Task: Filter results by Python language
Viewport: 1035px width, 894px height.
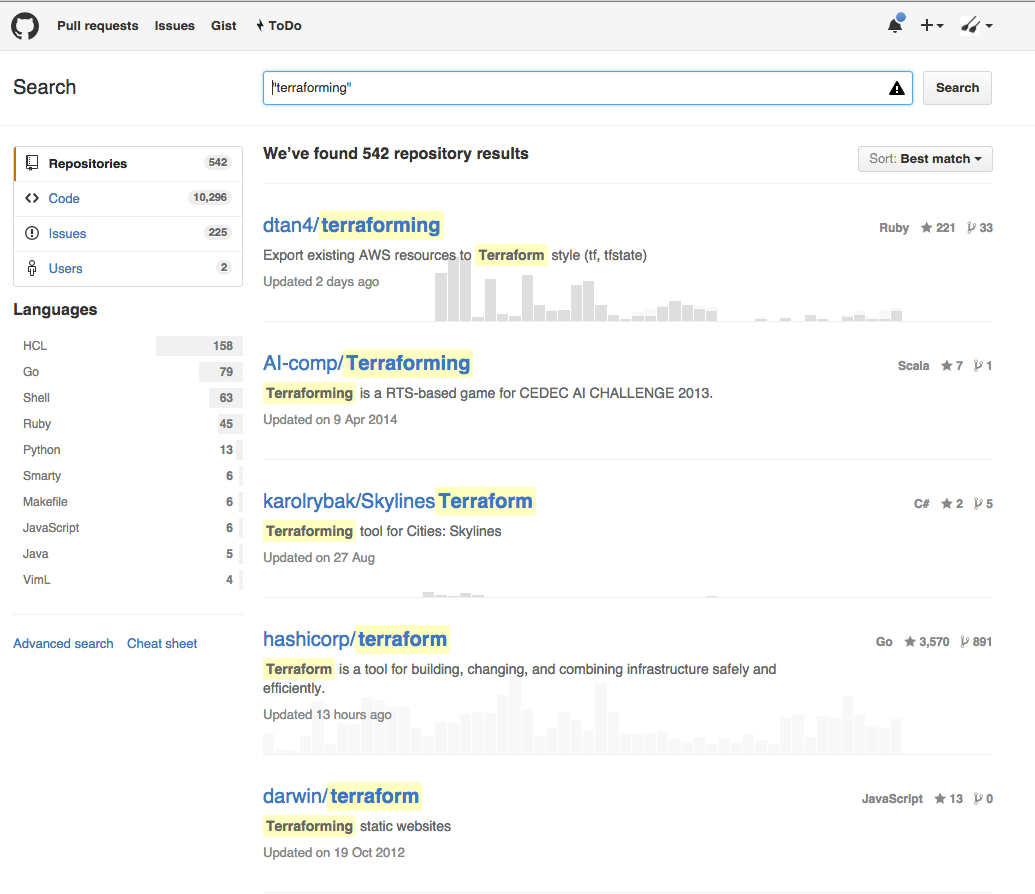Action: pyautogui.click(x=128, y=450)
